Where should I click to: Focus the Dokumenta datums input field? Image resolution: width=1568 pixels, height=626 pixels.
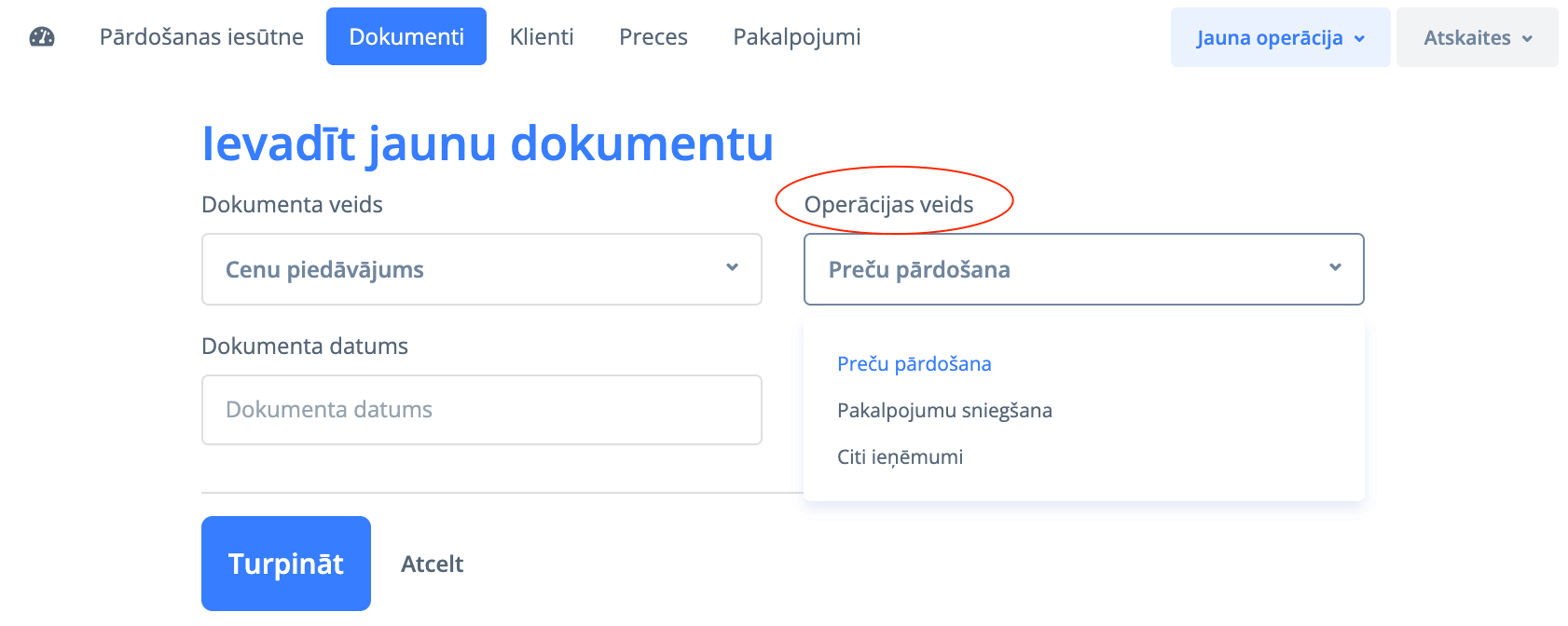click(x=482, y=410)
